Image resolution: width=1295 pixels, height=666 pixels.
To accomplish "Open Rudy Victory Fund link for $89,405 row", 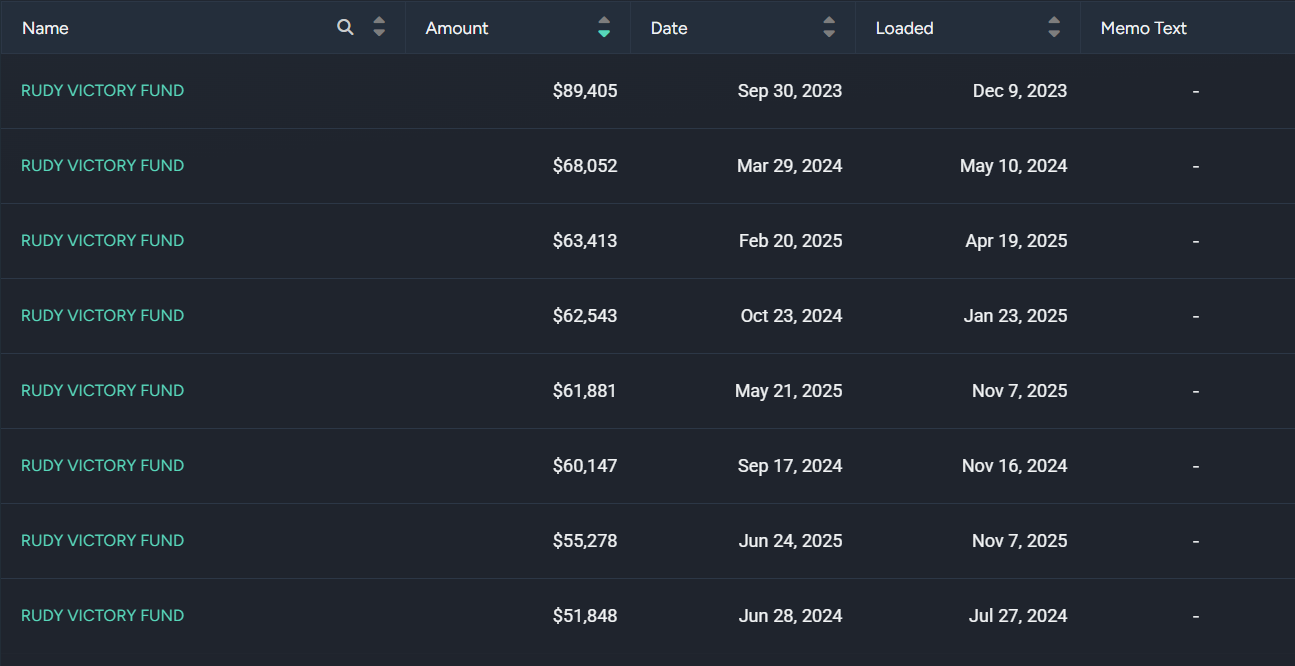I will click(103, 91).
